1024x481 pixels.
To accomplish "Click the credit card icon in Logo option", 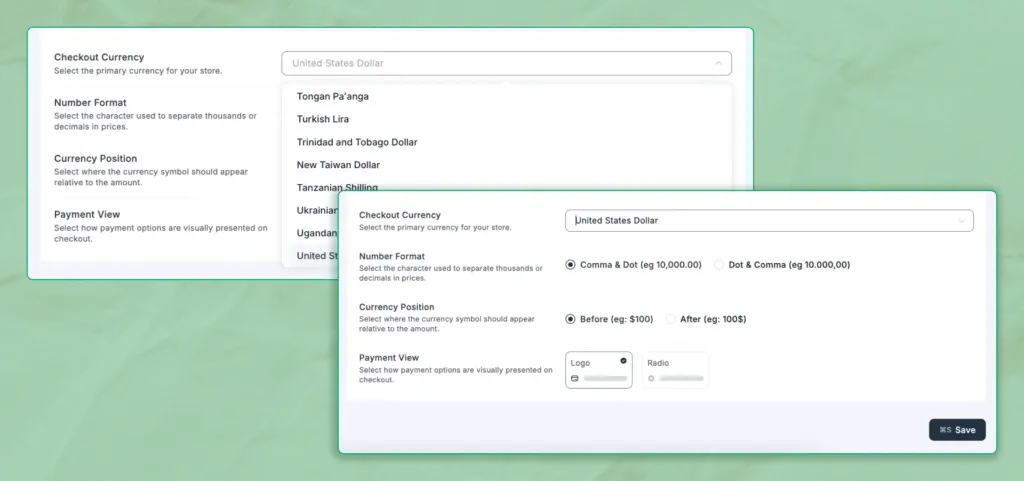I will click(575, 379).
